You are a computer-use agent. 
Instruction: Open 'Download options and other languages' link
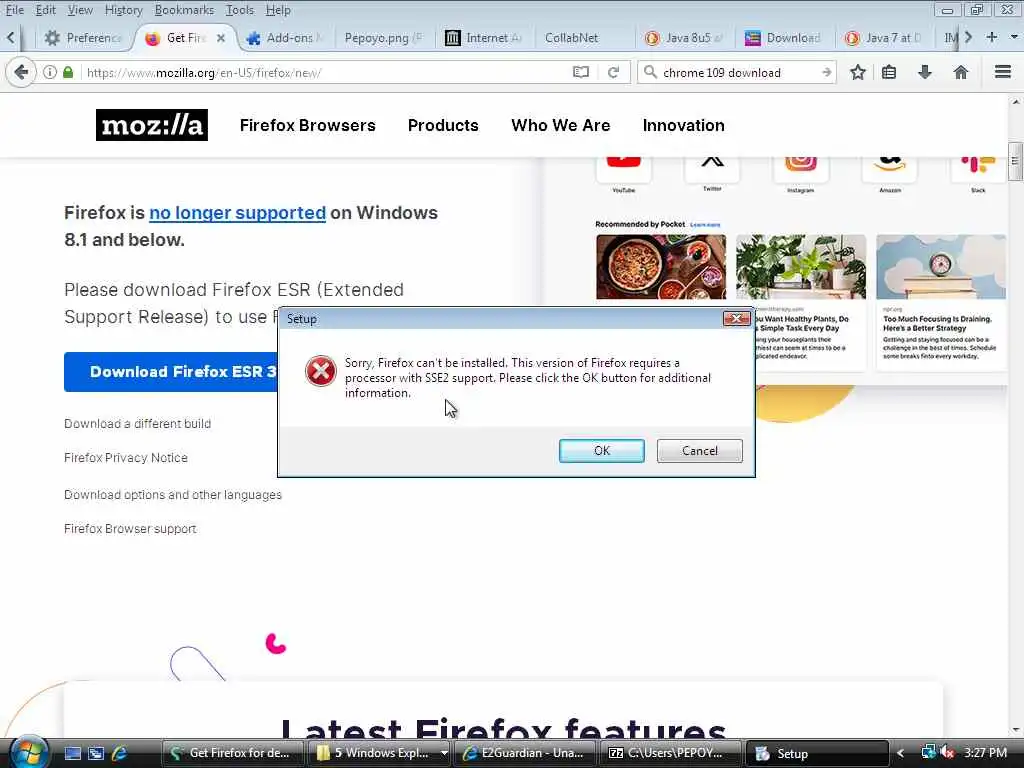point(172,495)
